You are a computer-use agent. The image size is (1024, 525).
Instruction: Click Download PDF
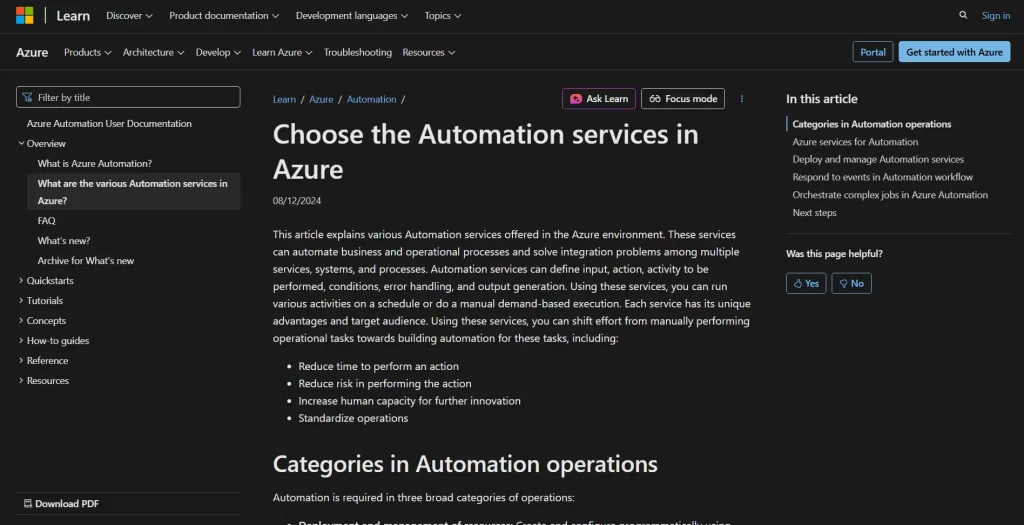coord(61,503)
